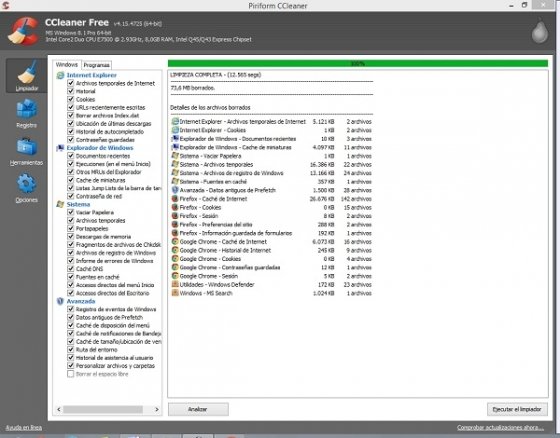
Task: Toggle Portapapeles checkbox
Action: 71,228
